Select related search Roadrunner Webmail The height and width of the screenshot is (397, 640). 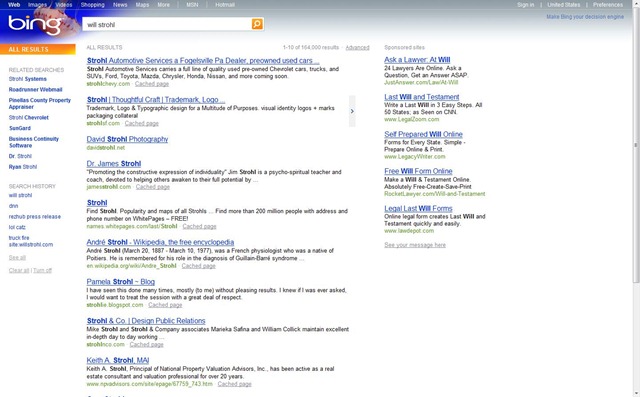[x=36, y=89]
